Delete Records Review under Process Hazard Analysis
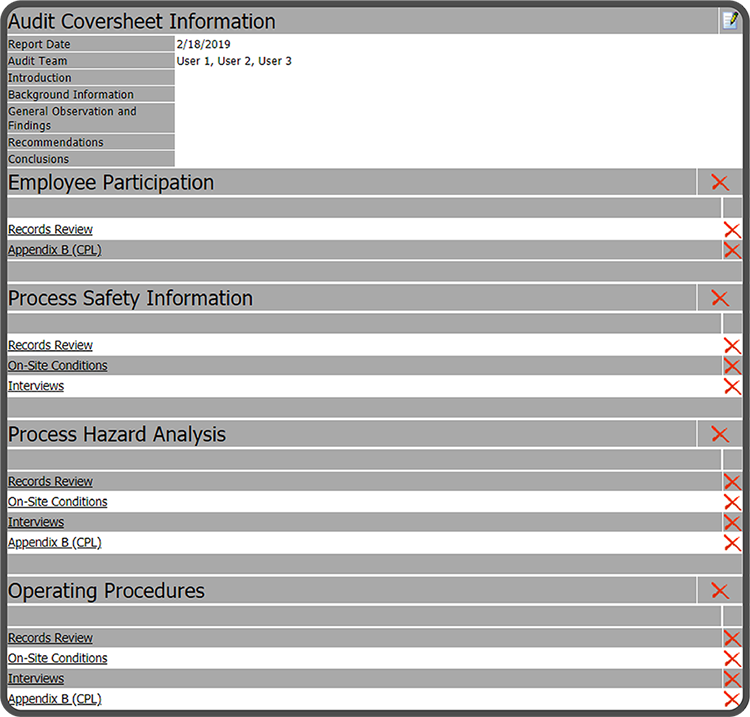 732,482
